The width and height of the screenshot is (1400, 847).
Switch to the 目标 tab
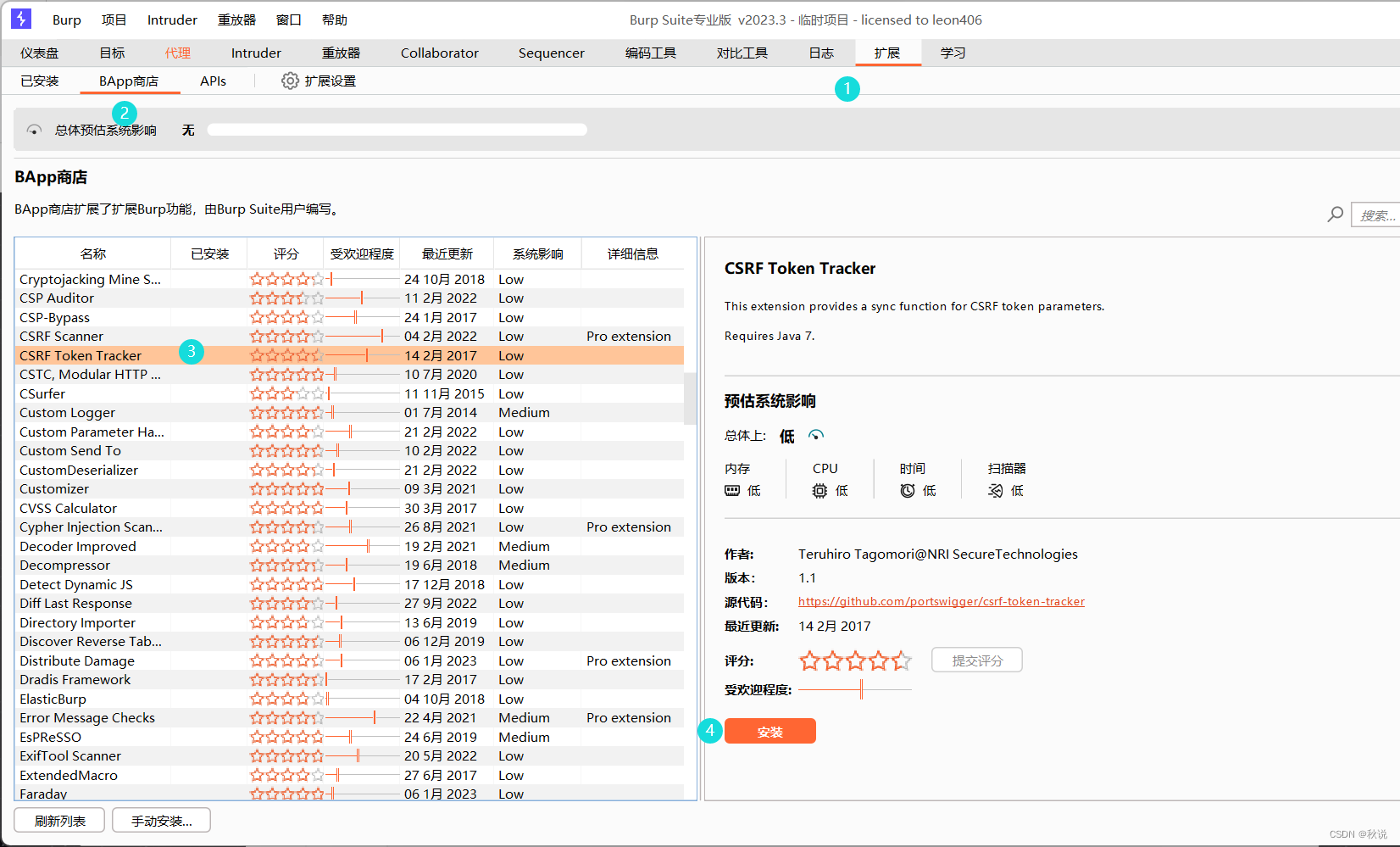pos(112,53)
